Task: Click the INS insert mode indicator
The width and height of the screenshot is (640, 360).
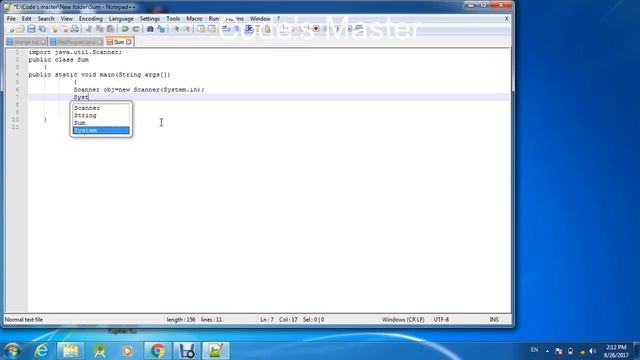Action: click(x=494, y=320)
